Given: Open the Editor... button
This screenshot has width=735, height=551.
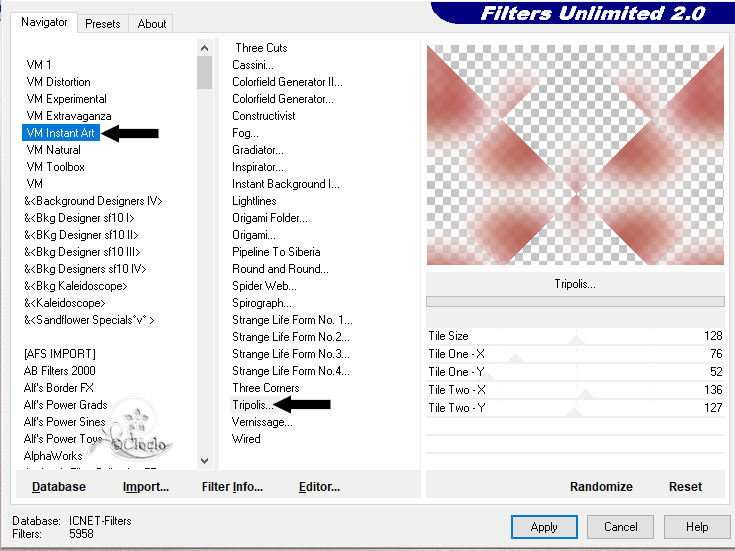Looking at the screenshot, I should point(319,487).
